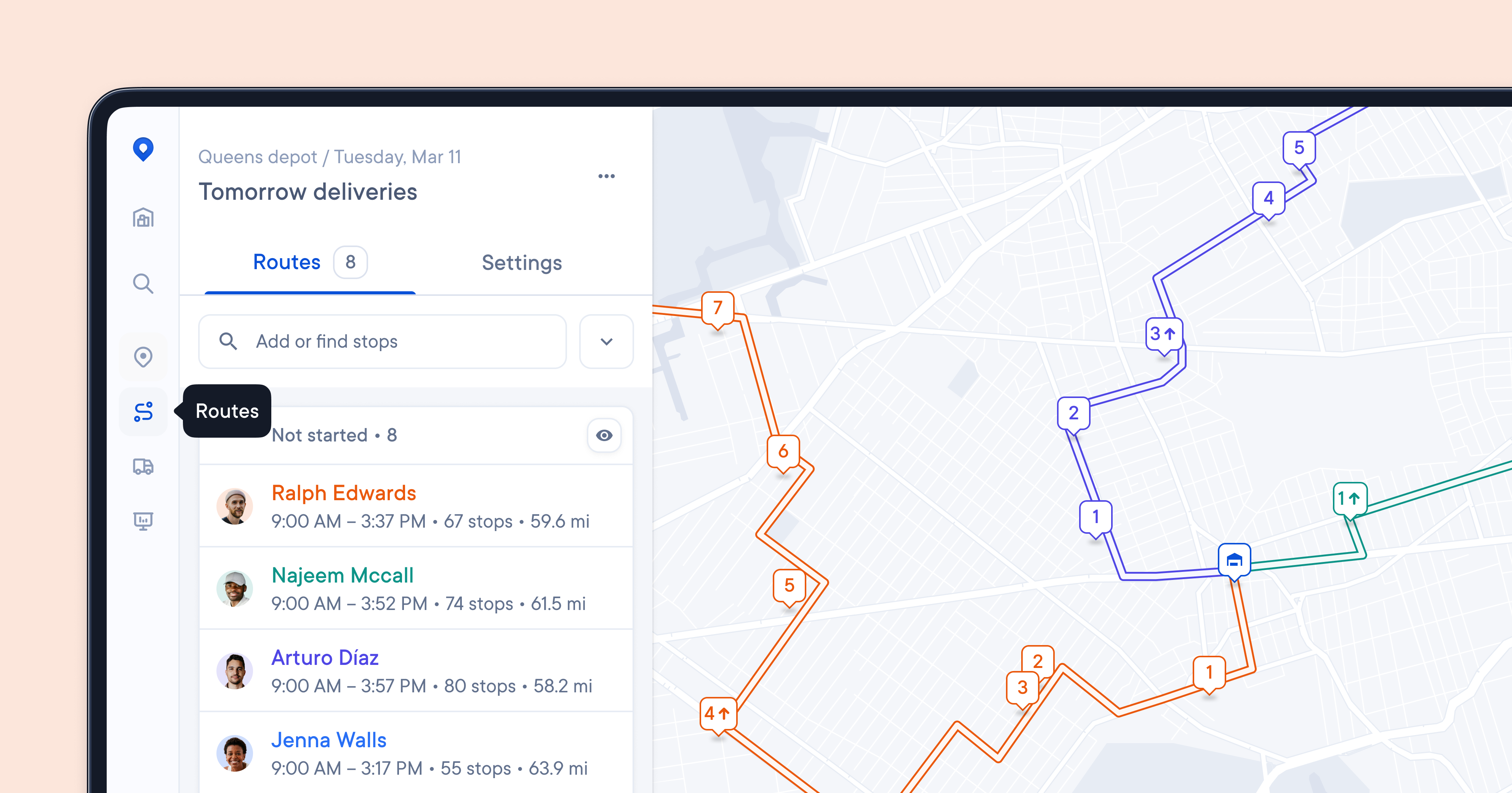Open the depot building sidebar icon

(x=143, y=218)
